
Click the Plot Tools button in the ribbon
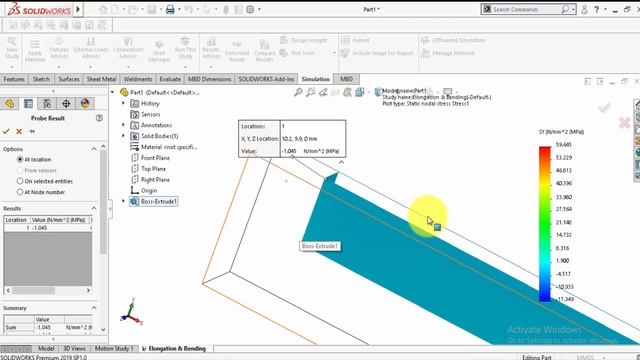(298, 53)
